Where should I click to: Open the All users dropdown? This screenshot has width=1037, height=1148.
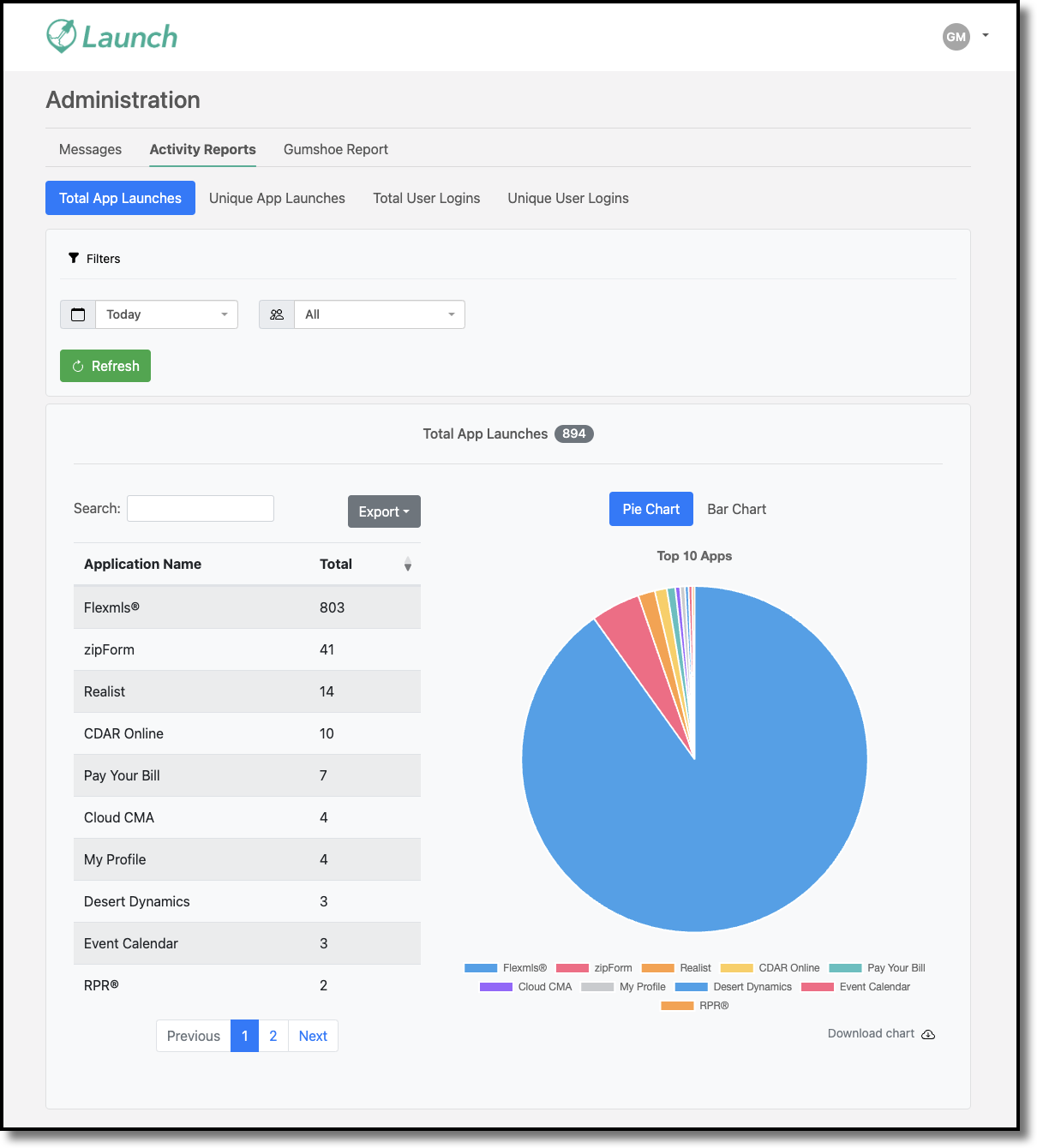(x=380, y=314)
